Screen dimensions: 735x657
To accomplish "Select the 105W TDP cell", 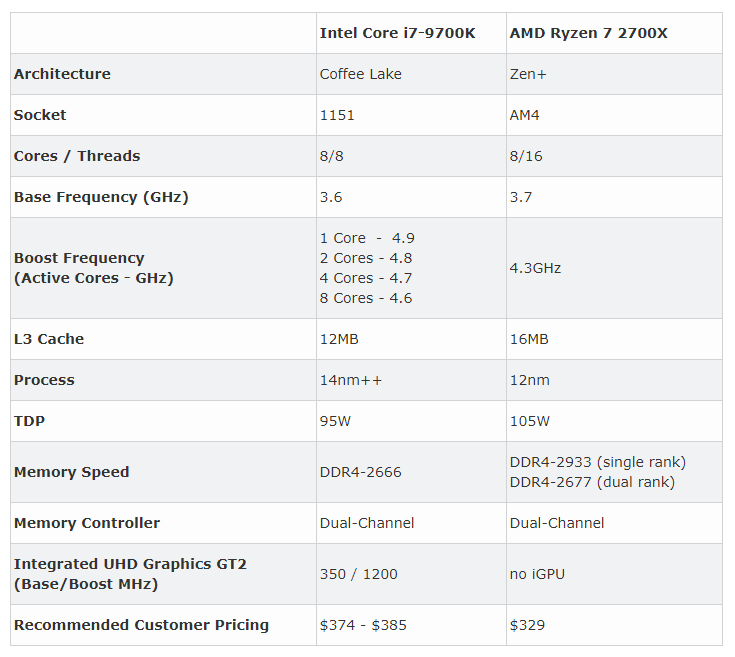I will tap(530, 421).
